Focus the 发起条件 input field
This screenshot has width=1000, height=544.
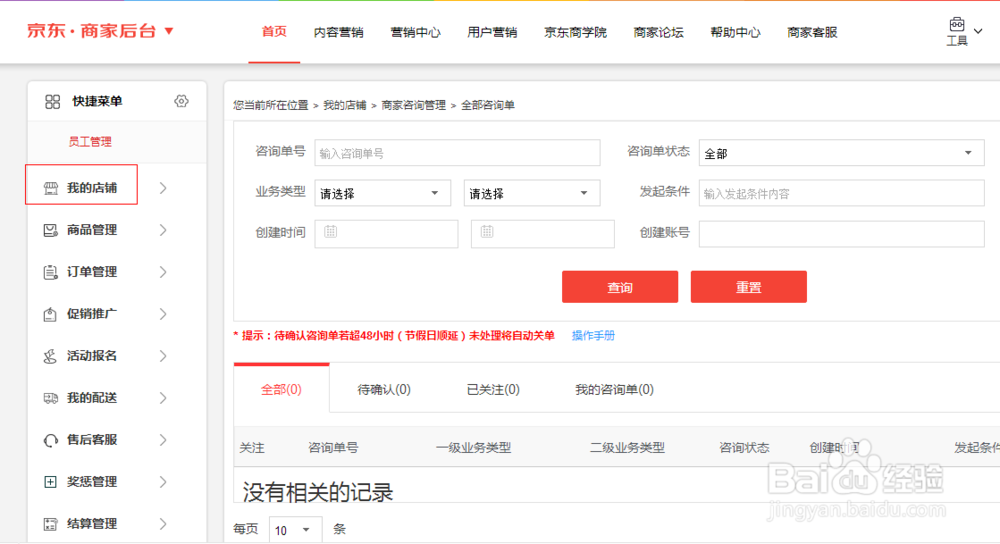[x=841, y=193]
